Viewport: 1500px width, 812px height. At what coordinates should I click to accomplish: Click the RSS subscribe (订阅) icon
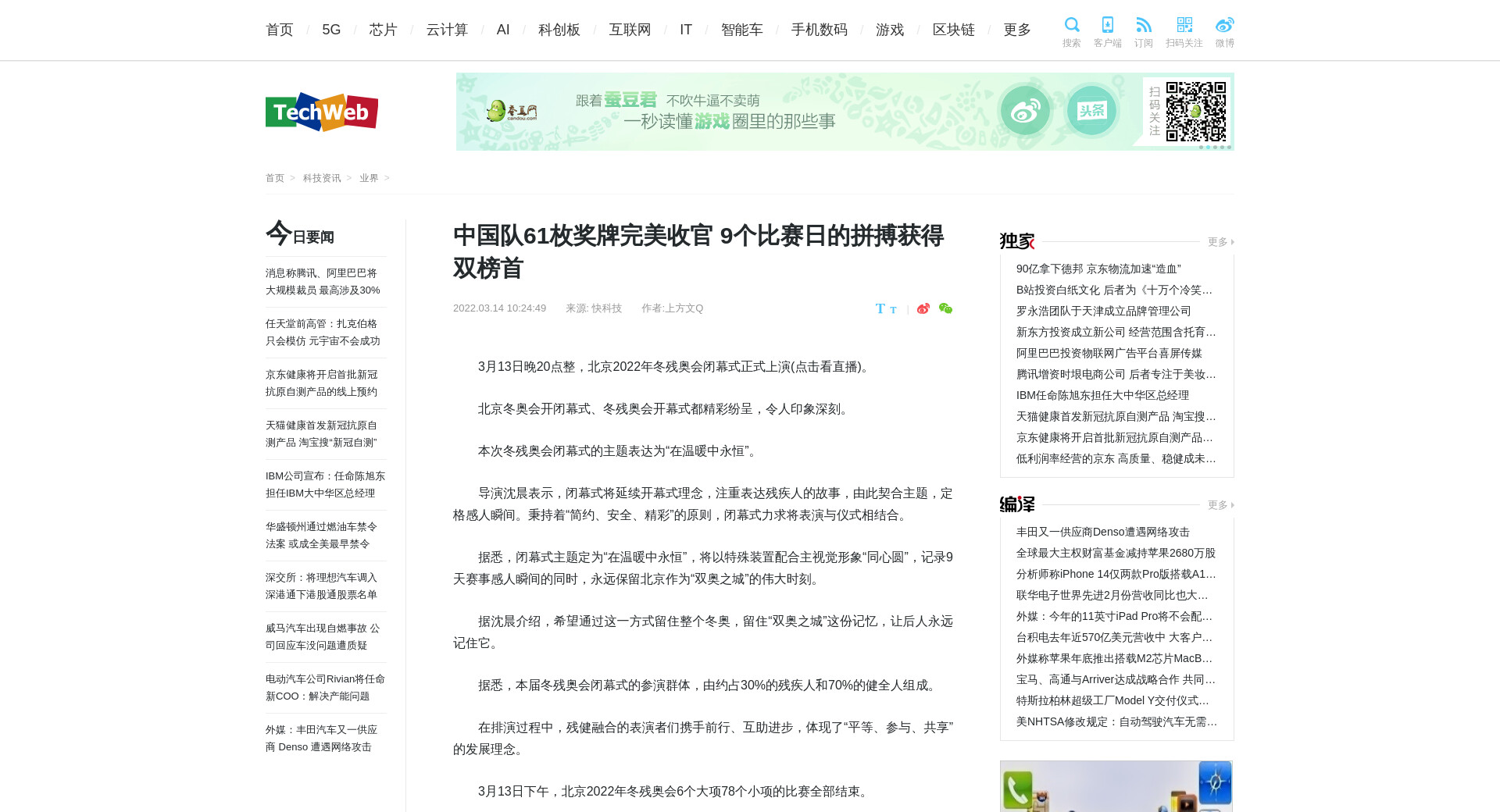(1144, 25)
